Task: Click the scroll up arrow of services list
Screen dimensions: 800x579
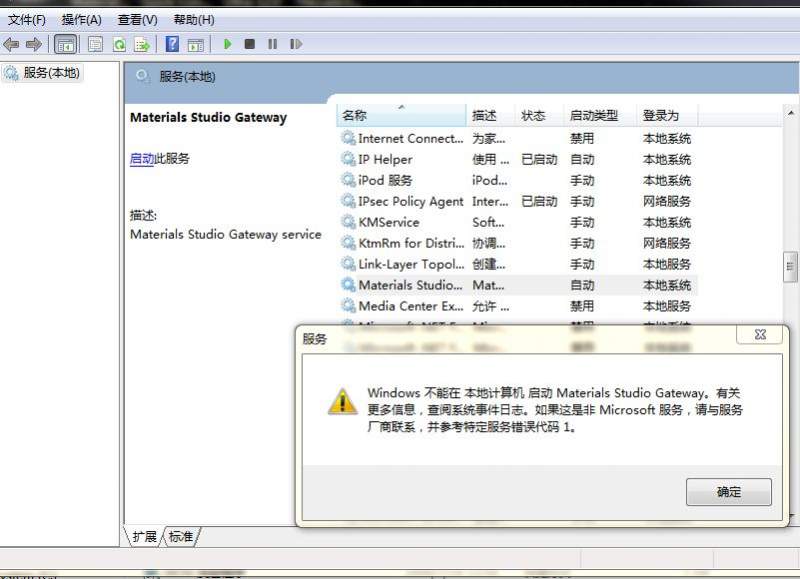Action: [x=790, y=113]
